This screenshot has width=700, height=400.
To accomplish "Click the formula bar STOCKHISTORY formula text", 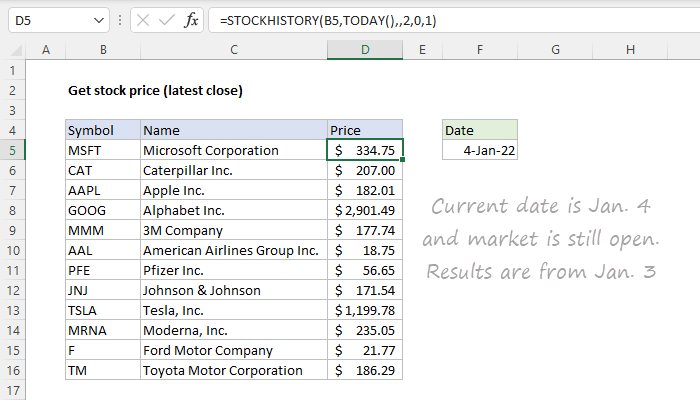I will tap(328, 21).
